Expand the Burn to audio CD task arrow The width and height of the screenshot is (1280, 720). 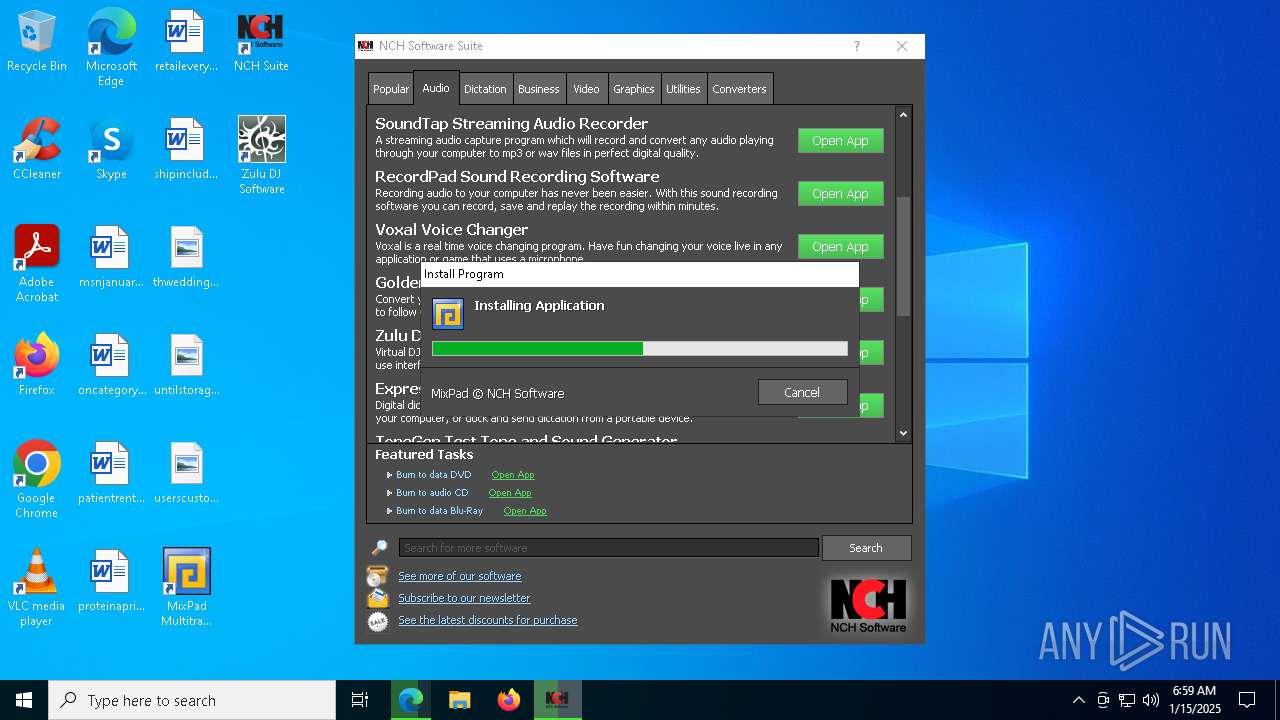(389, 493)
